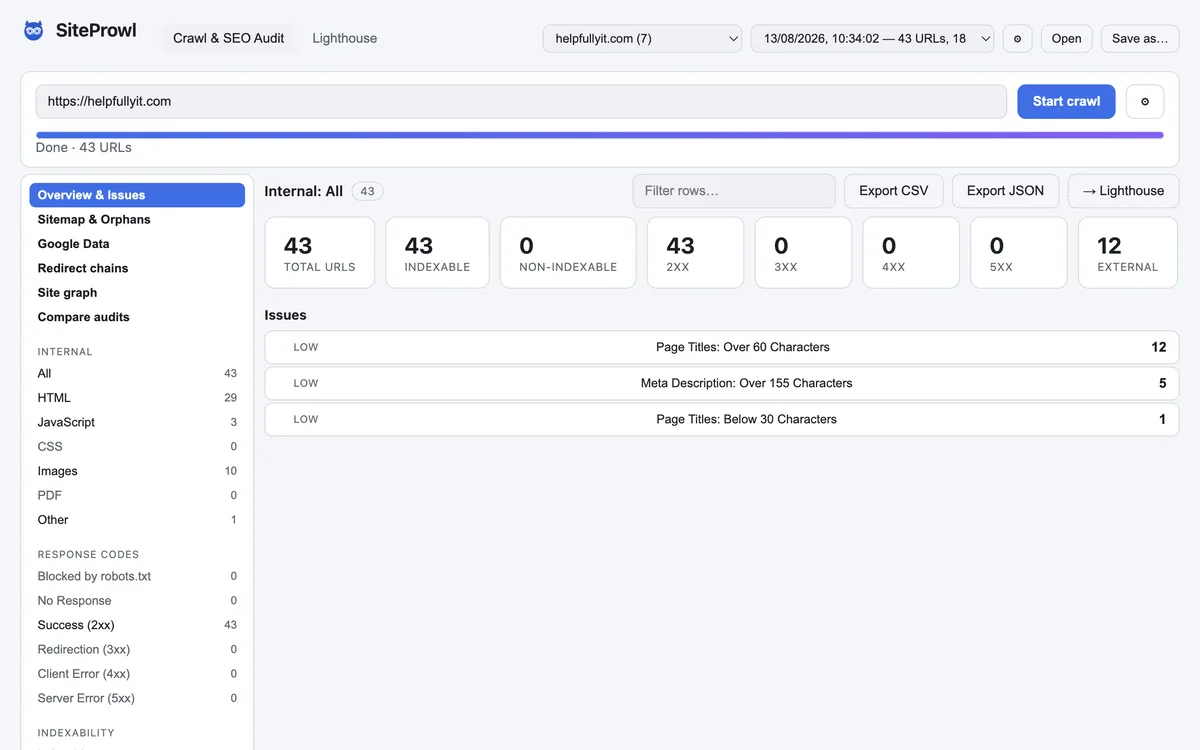Select No Response filter

(137, 601)
